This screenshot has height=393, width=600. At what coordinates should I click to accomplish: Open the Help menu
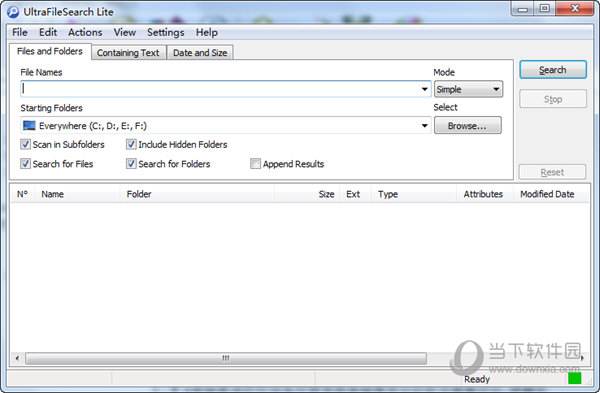[x=207, y=33]
